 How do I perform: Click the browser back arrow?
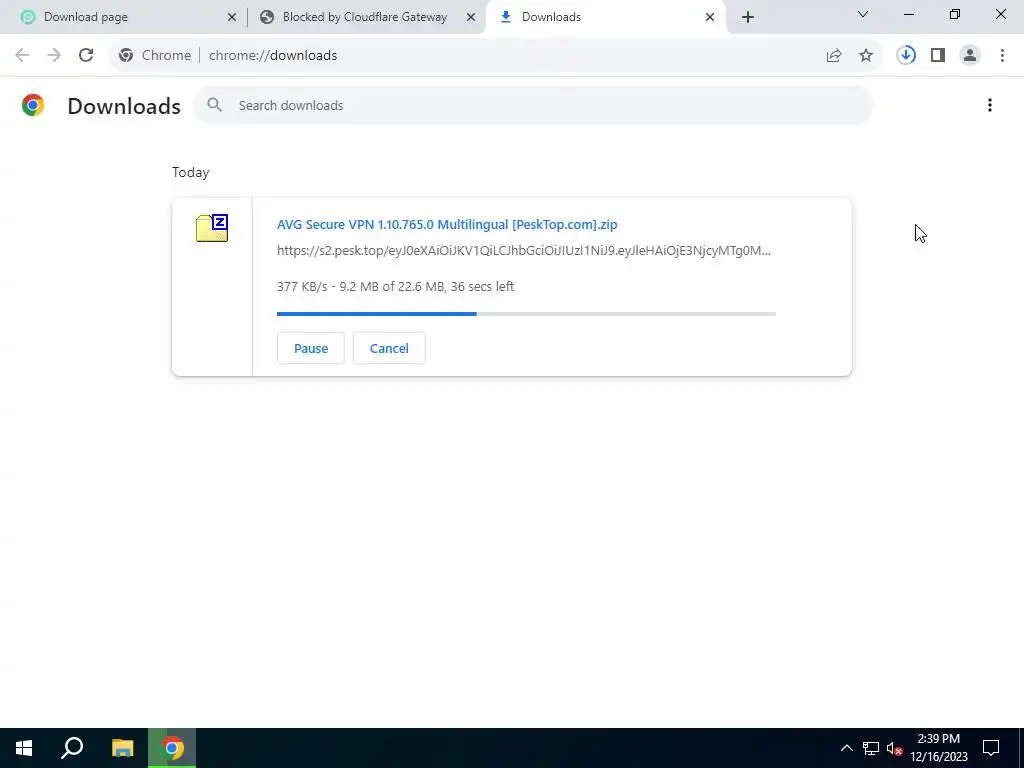tap(22, 56)
